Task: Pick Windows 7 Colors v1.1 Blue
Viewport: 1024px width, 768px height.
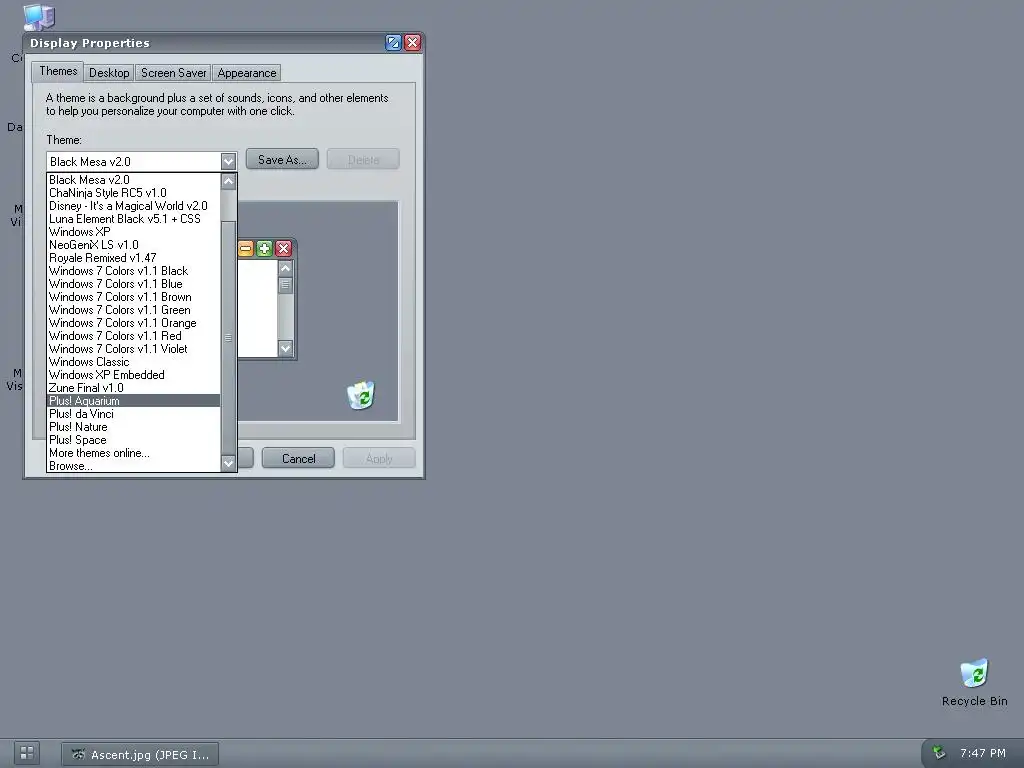Action: tap(134, 284)
